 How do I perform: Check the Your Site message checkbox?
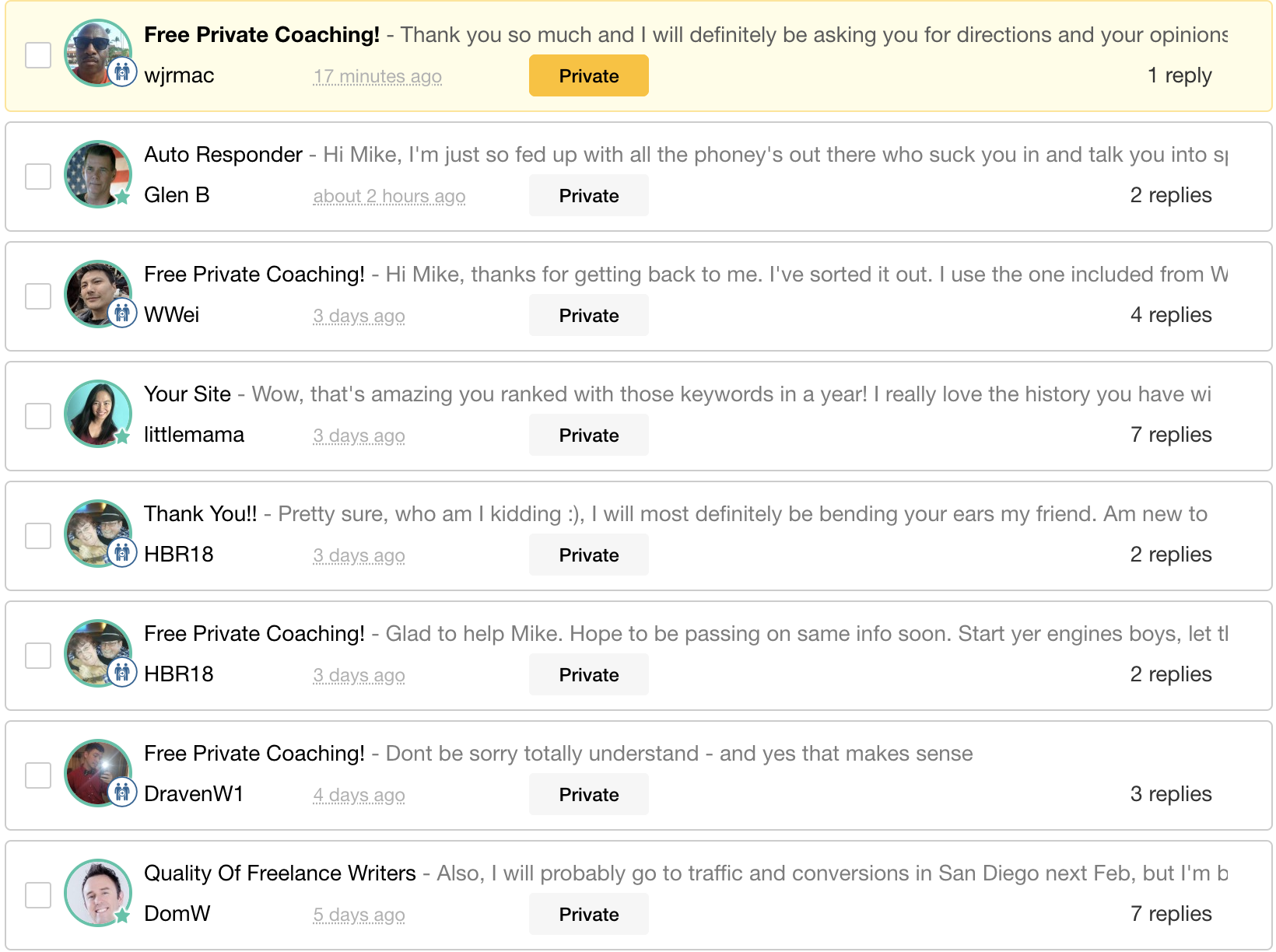(38, 416)
